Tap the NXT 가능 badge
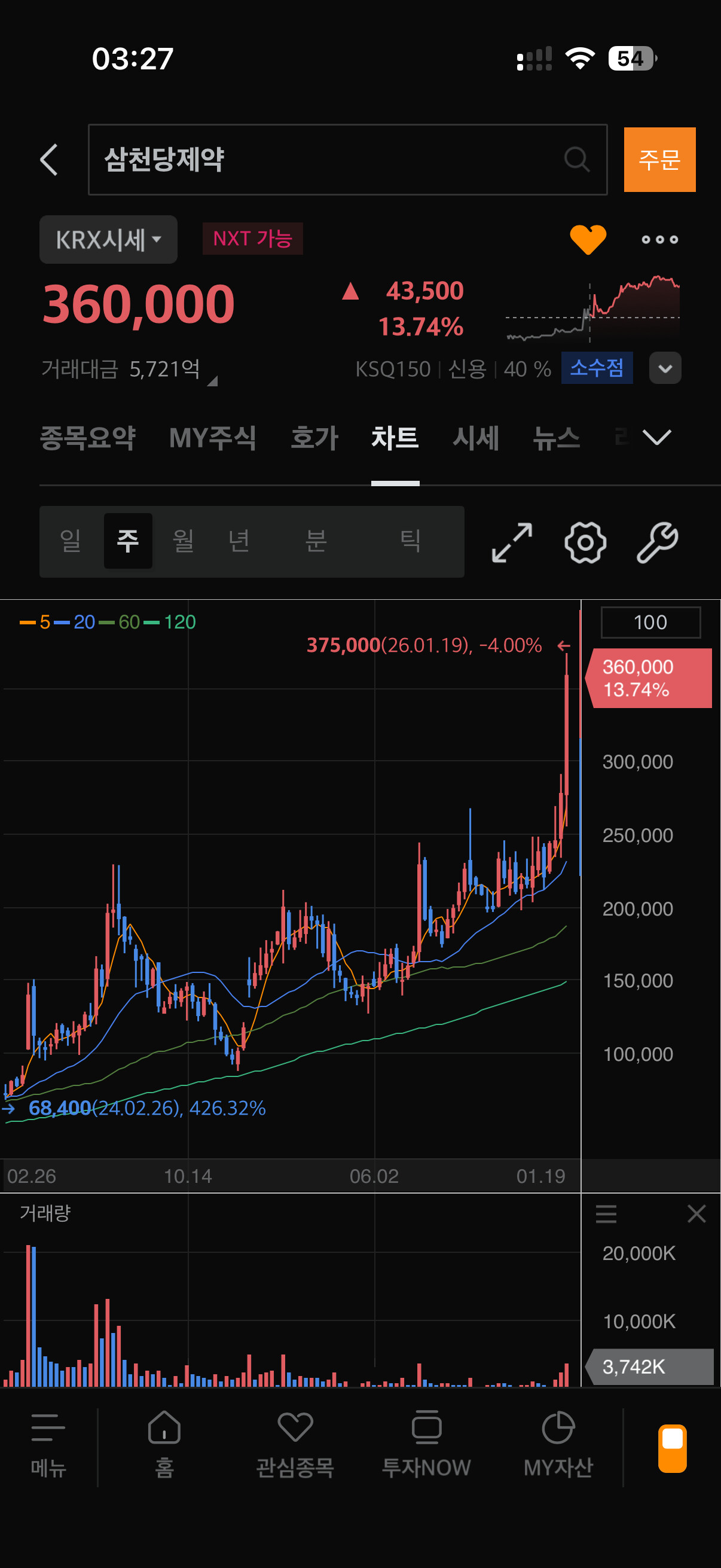 coord(252,239)
